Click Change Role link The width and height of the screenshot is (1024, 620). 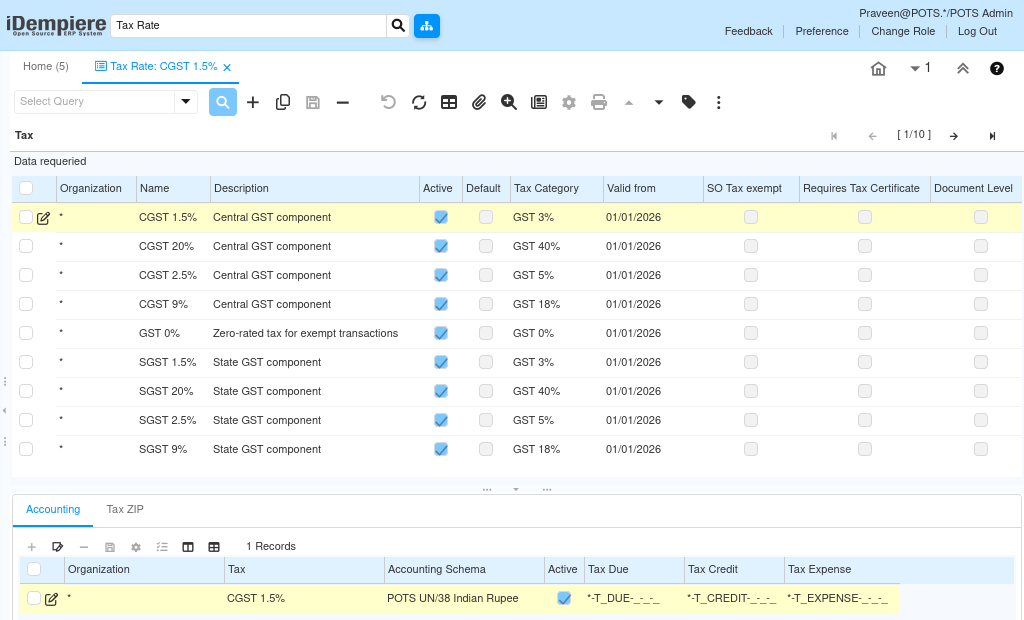(x=903, y=31)
